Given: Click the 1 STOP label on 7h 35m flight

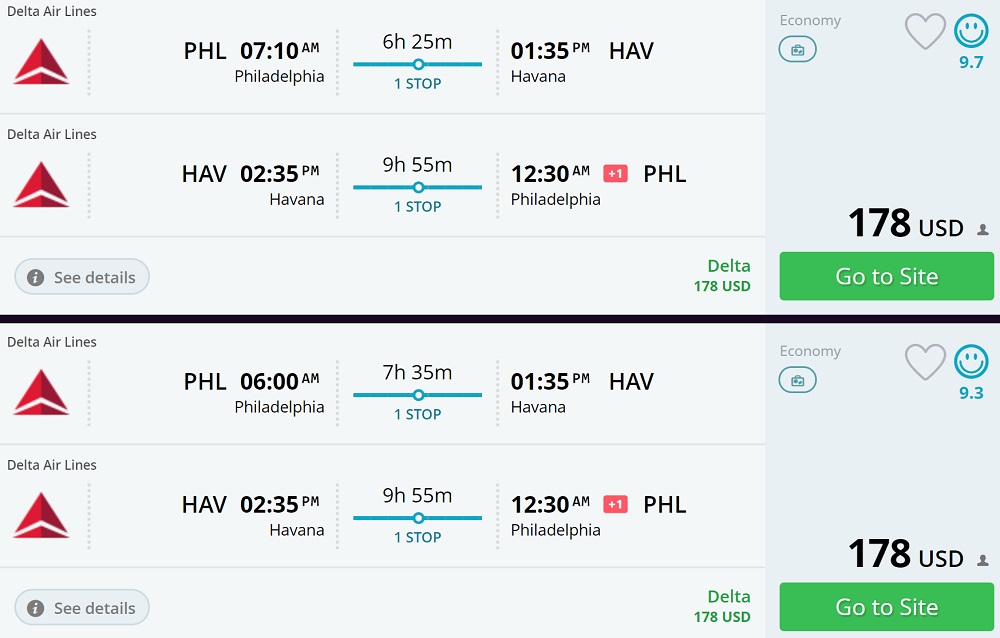Looking at the screenshot, I should [418, 414].
